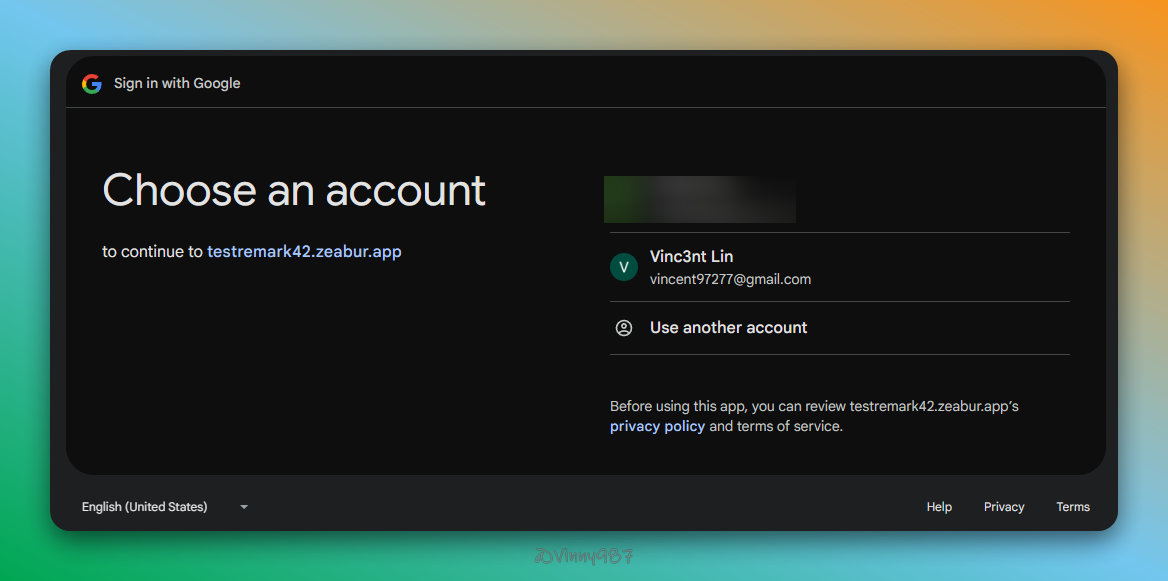Viewport: 1168px width, 581px height.
Task: Open the English (United States) language dropdown
Action: (x=145, y=507)
